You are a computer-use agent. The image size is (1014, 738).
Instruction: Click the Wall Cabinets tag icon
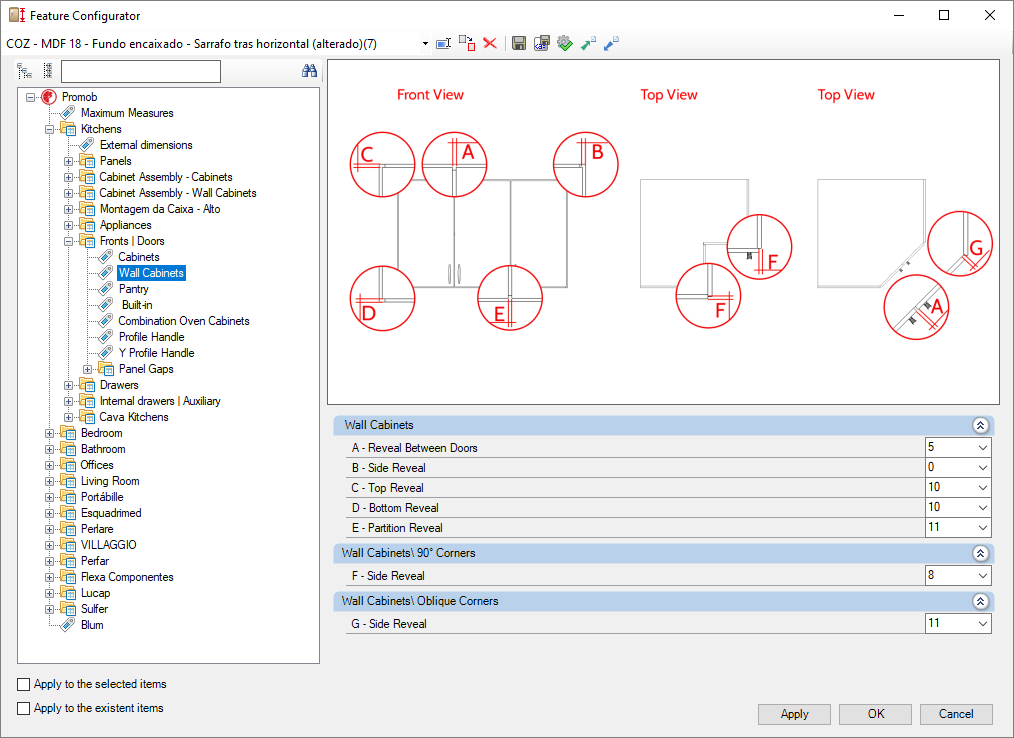click(105, 273)
